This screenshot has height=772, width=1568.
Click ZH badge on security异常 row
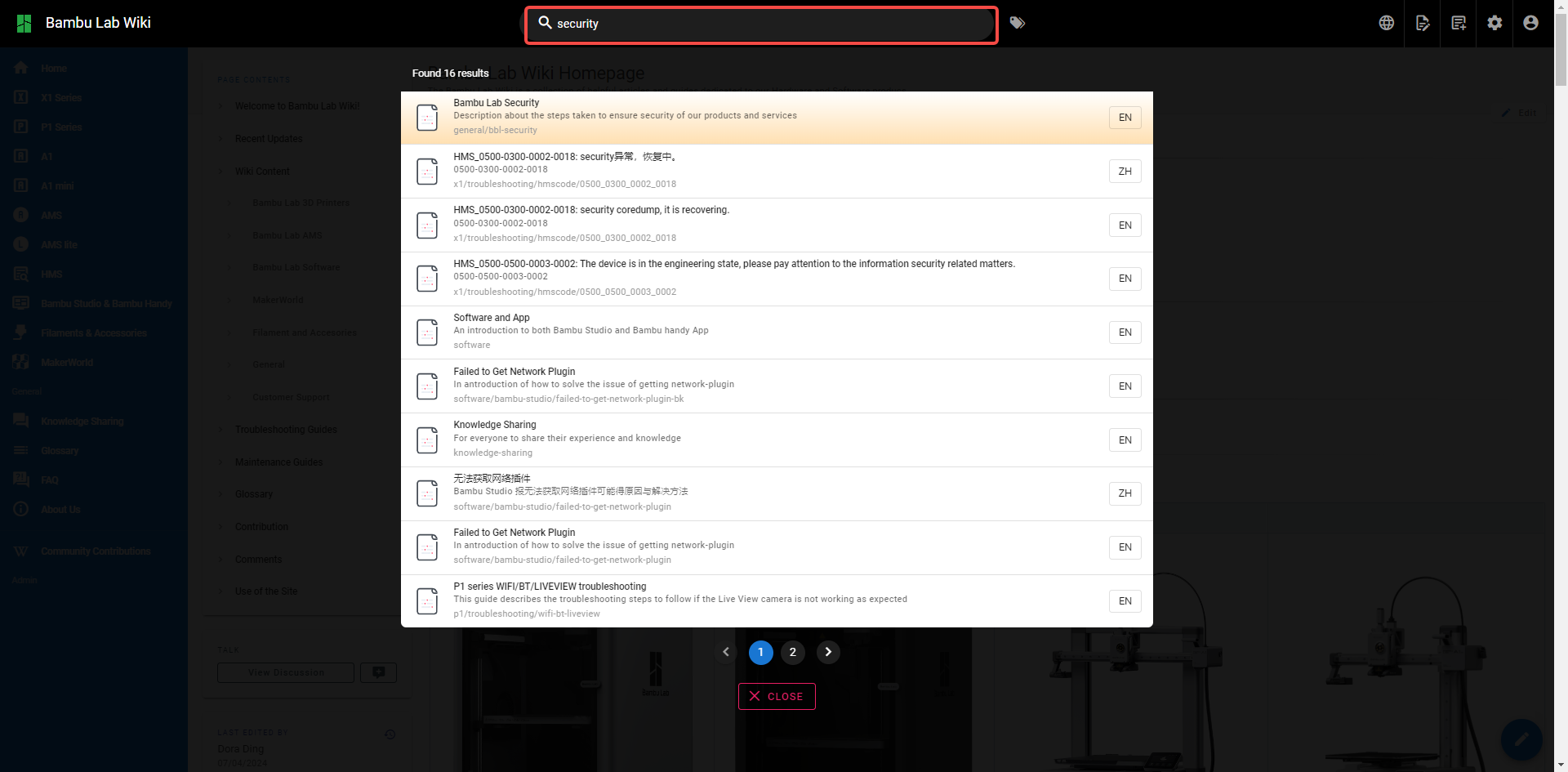click(x=1125, y=172)
